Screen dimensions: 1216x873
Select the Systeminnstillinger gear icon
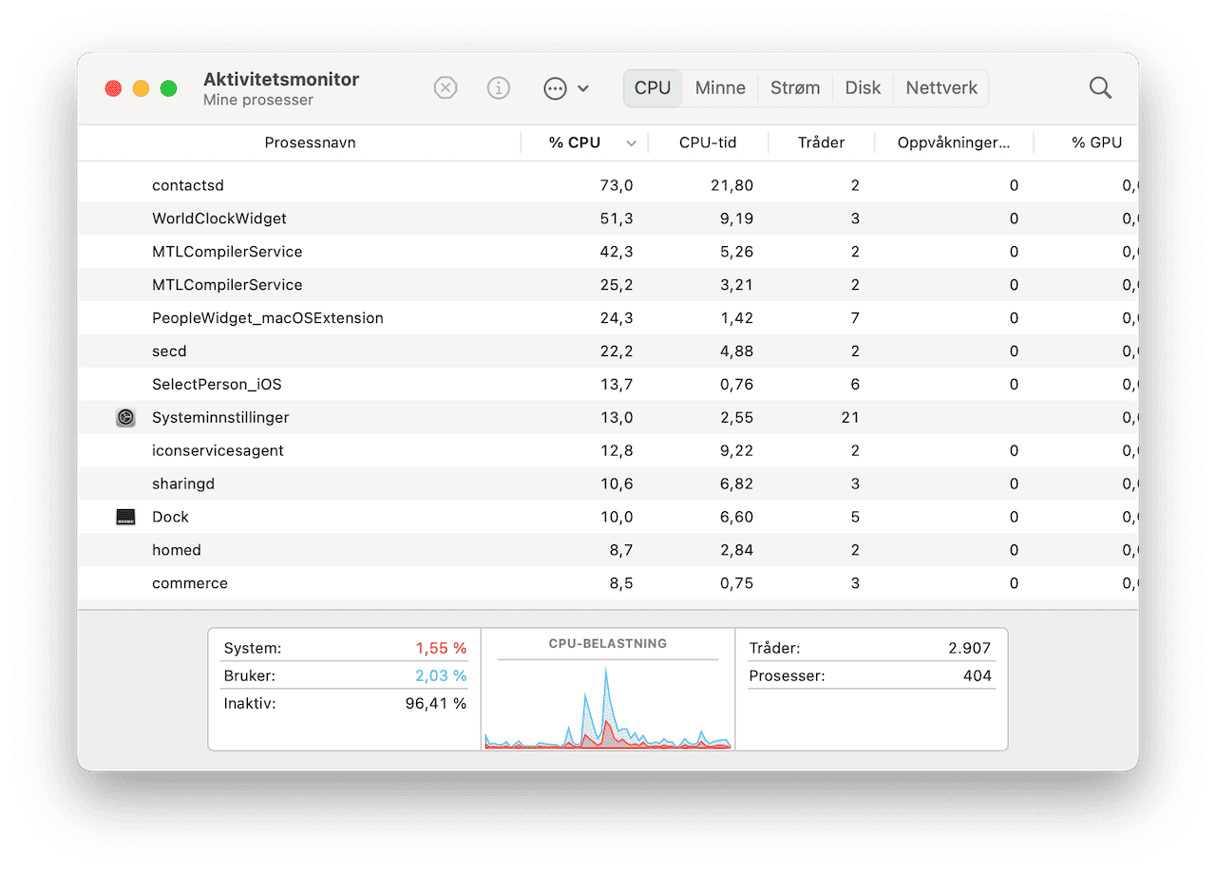[125, 418]
